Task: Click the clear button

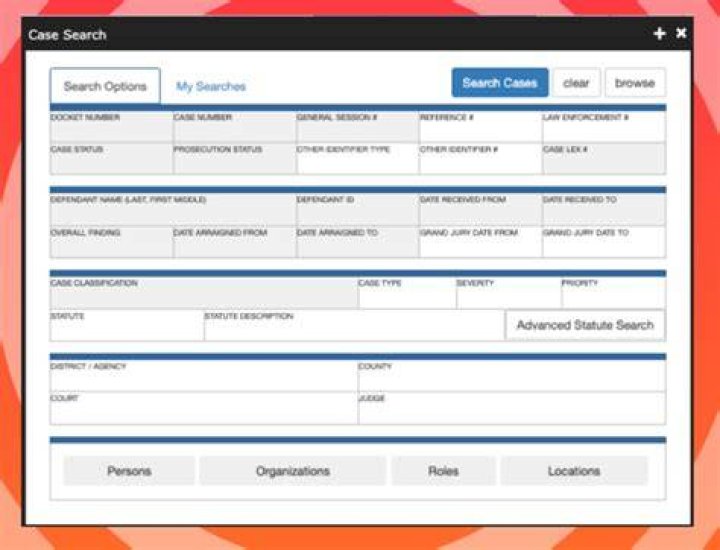Action: point(576,83)
